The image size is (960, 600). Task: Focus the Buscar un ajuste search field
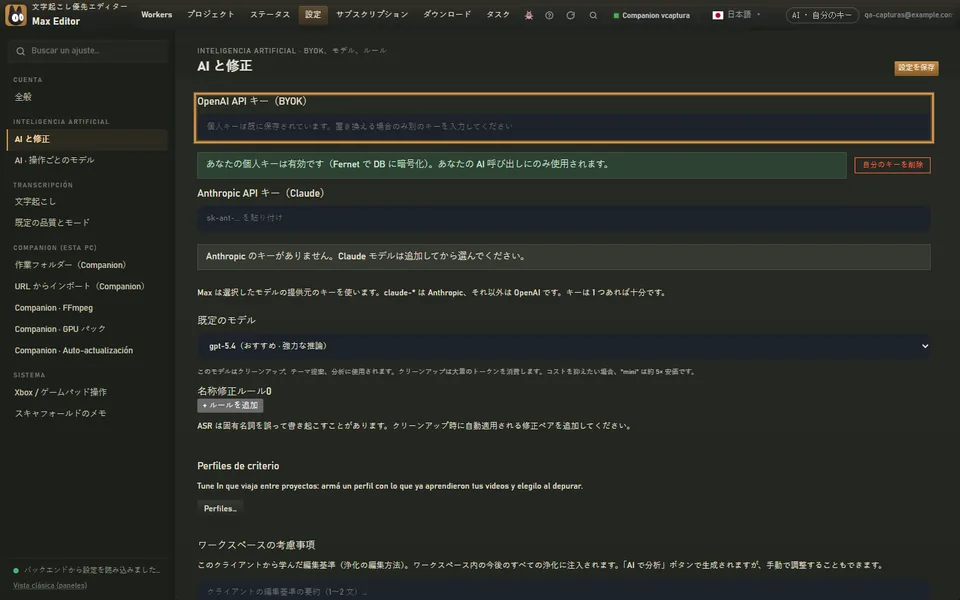[x=88, y=51]
